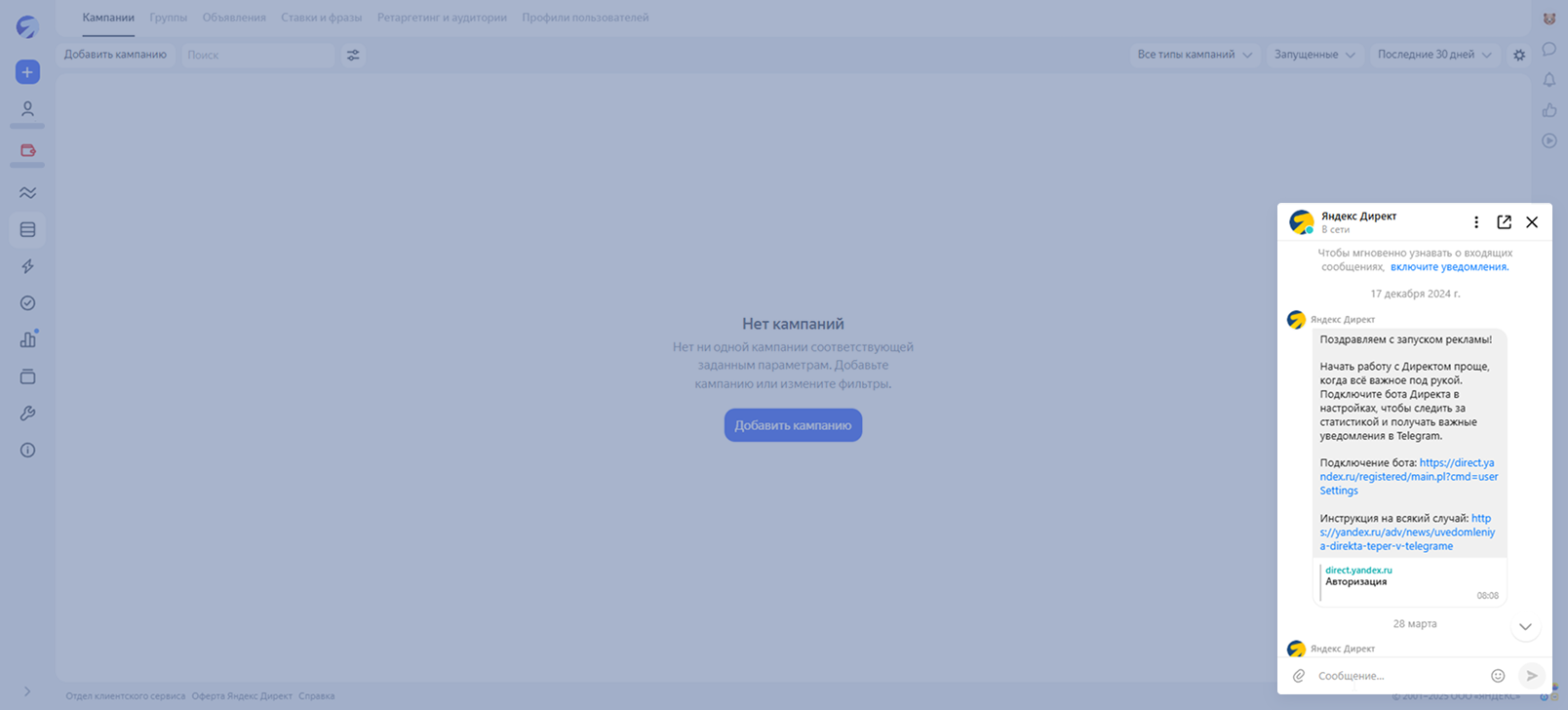The height and width of the screenshot is (710, 1568).
Task: Open the emoji picker in chat
Action: click(x=1498, y=676)
